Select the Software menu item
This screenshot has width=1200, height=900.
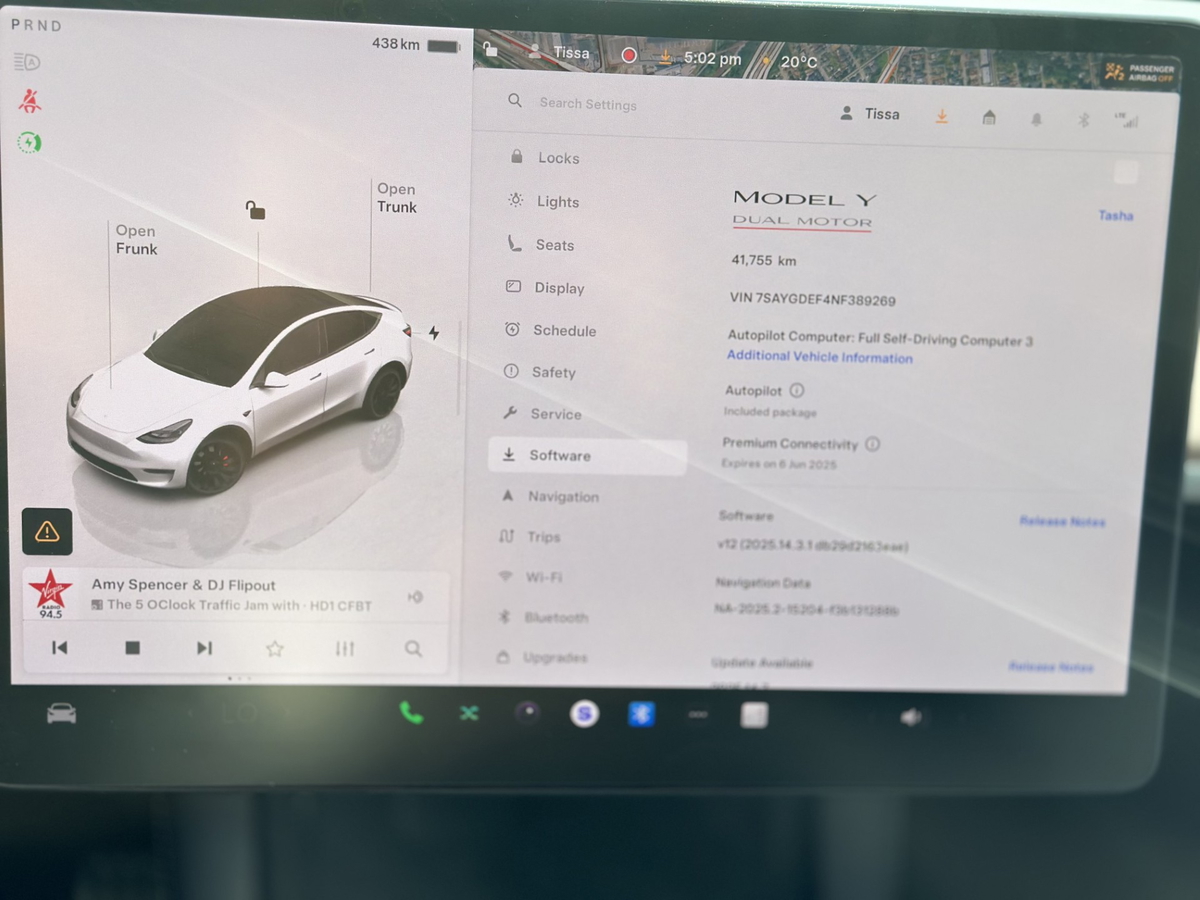[x=587, y=456]
